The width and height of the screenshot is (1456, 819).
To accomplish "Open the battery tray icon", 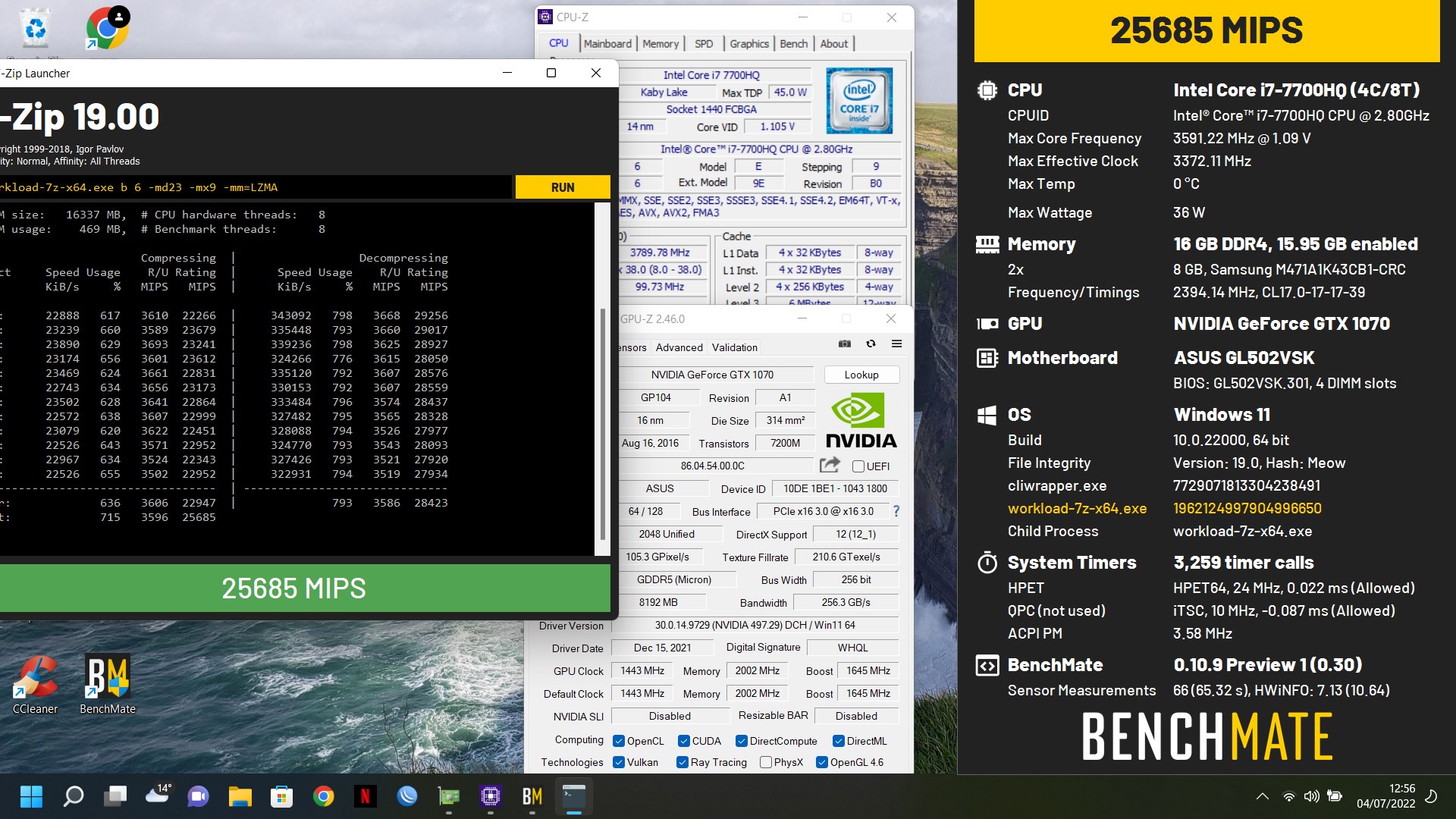I will pyautogui.click(x=1335, y=796).
